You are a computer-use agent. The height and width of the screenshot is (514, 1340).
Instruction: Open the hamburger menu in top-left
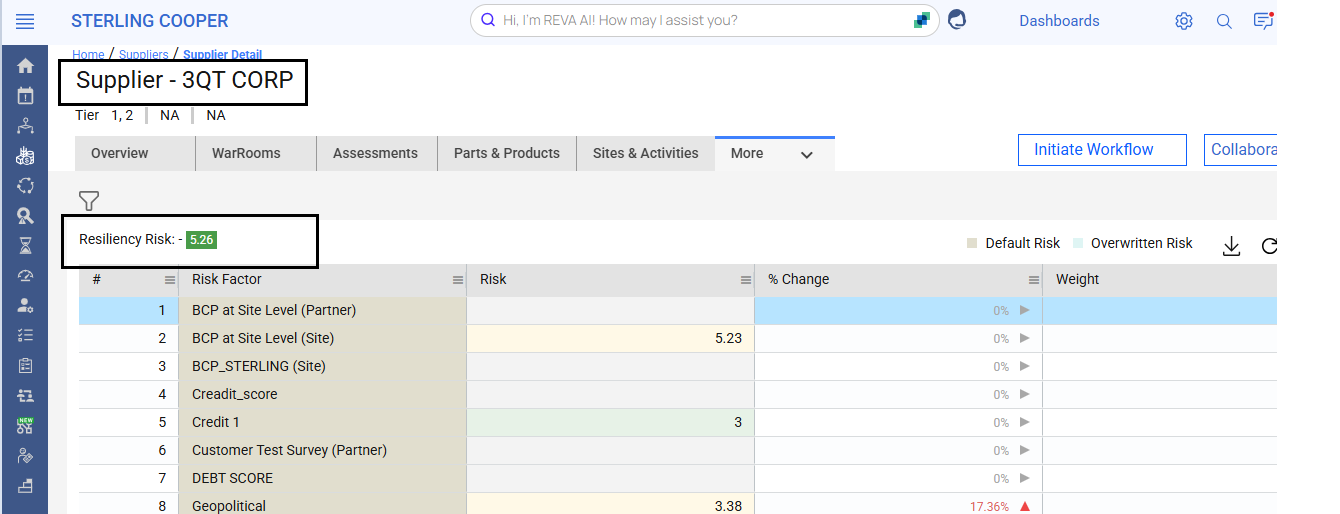pos(25,21)
